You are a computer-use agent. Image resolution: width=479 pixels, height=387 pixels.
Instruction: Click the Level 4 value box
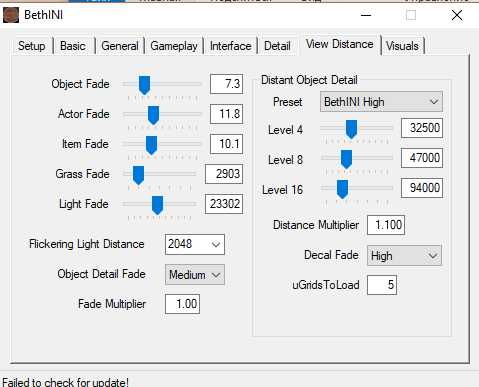tap(422, 128)
